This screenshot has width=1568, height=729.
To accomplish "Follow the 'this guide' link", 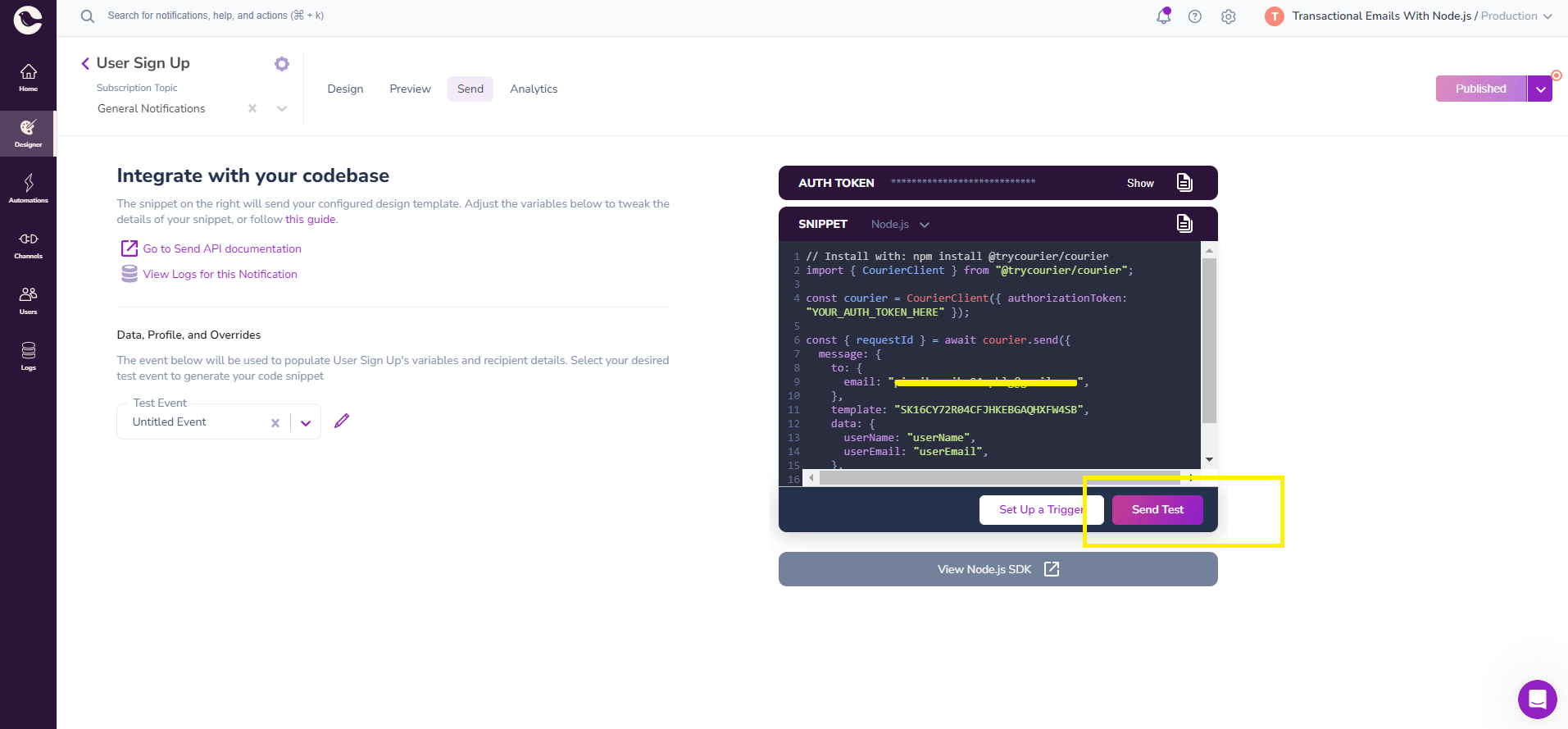I will pyautogui.click(x=311, y=219).
